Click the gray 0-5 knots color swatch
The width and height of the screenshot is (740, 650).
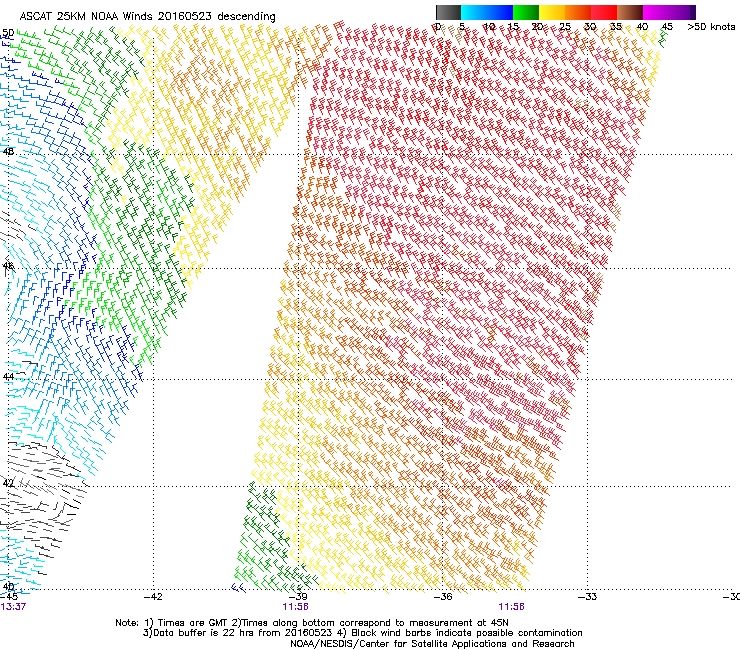[448, 12]
